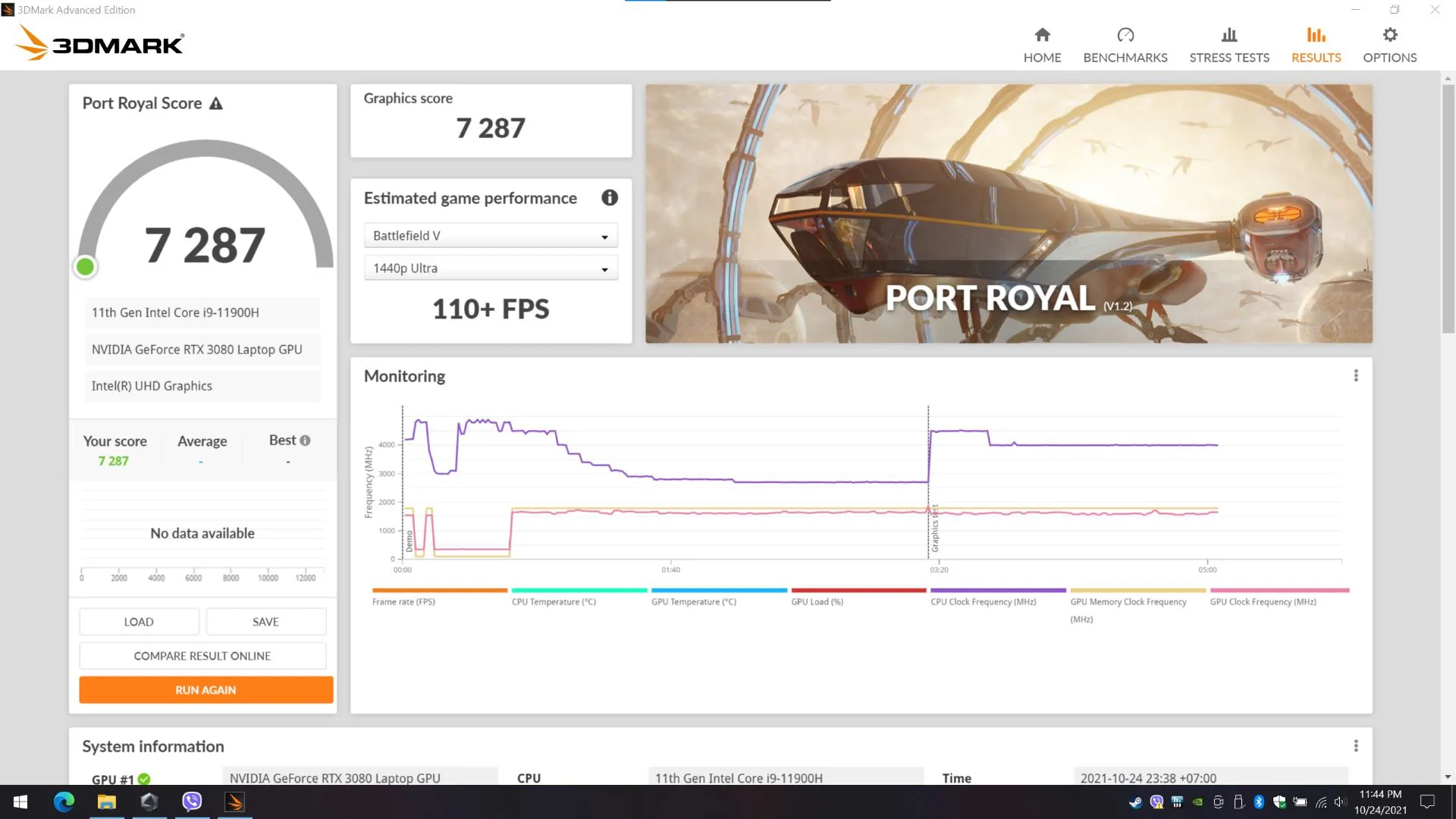
Task: Open the notification center icon
Action: click(1427, 802)
